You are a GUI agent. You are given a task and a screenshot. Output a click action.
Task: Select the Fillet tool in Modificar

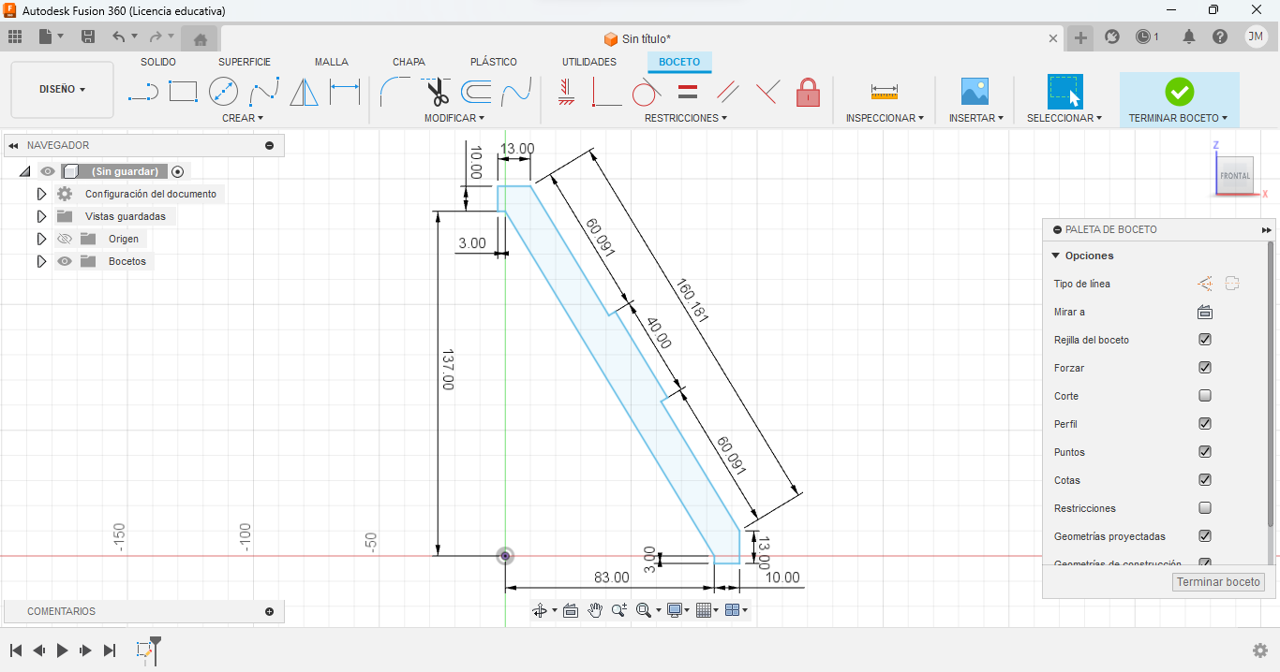click(x=394, y=92)
